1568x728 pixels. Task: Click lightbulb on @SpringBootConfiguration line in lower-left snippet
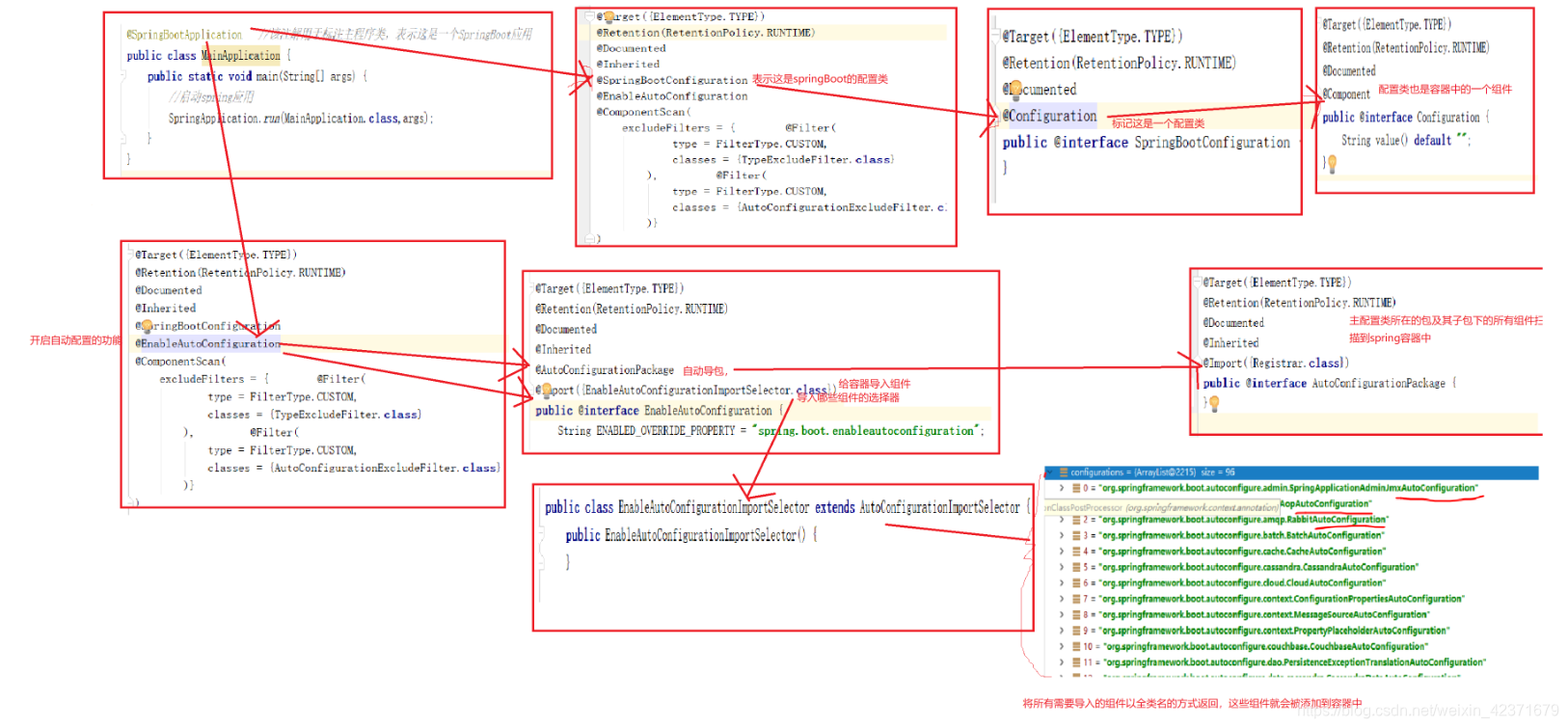[148, 327]
